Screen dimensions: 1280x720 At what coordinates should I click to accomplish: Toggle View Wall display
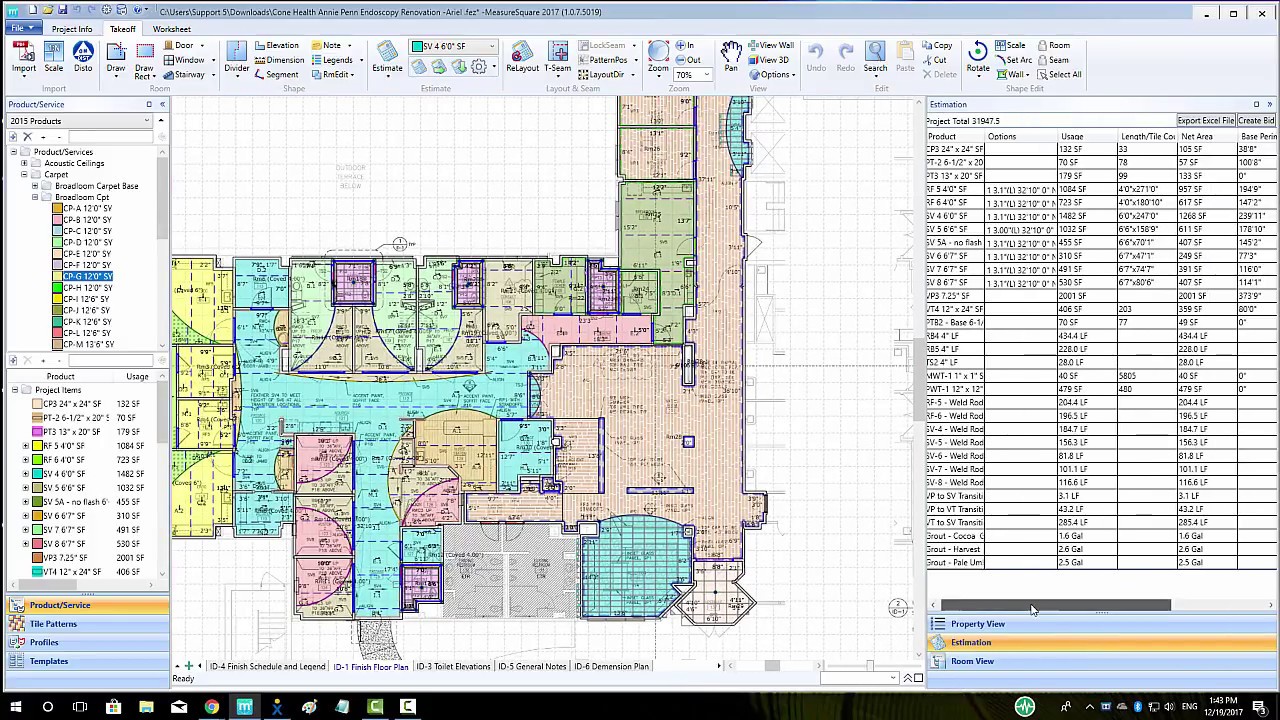[x=770, y=45]
